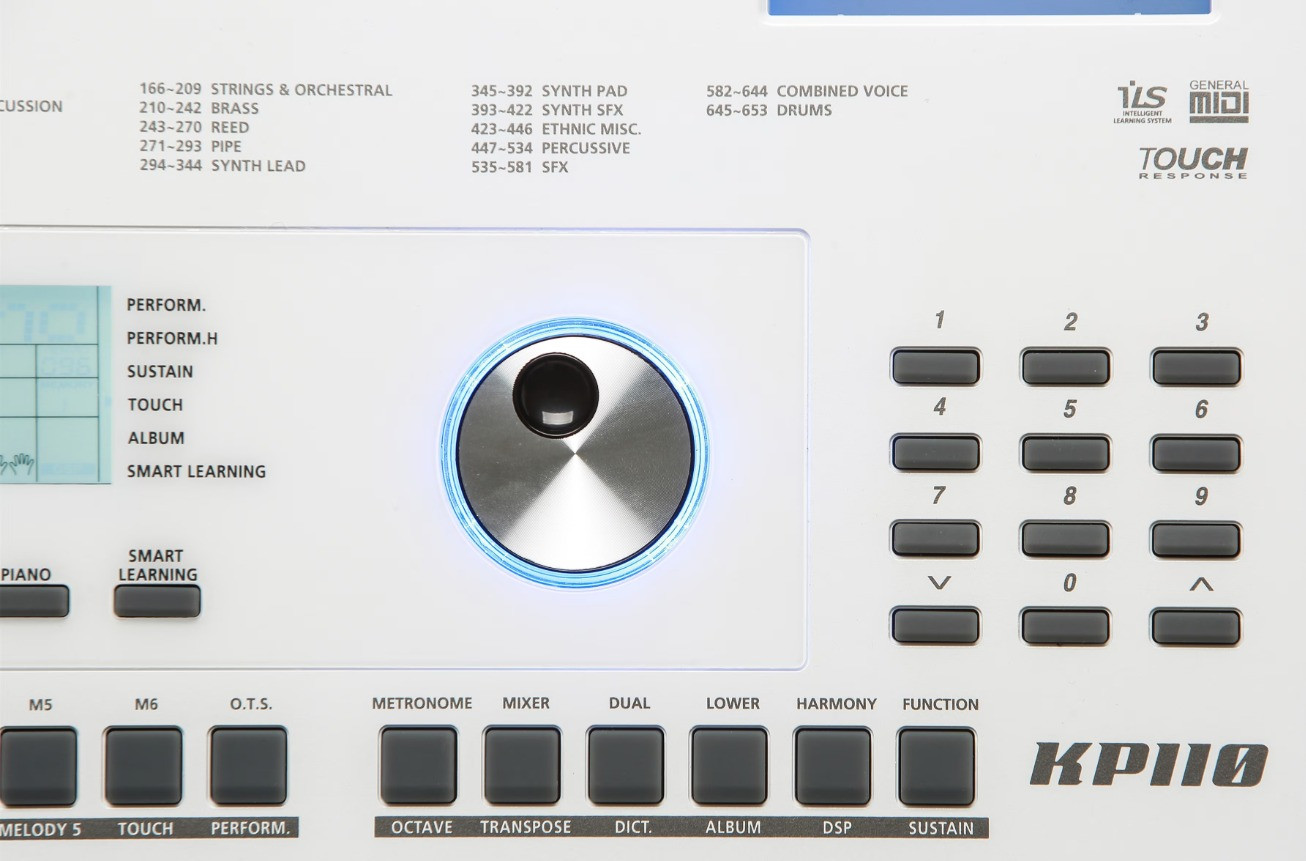Enable the HARMONY / DSP button
The width and height of the screenshot is (1306, 861).
click(x=833, y=766)
